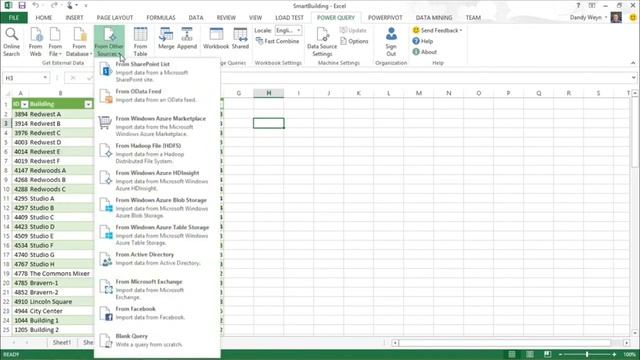The width and height of the screenshot is (640, 360).
Task: Click the Save icon in quick access toolbar
Action: pyautogui.click(x=22, y=5)
